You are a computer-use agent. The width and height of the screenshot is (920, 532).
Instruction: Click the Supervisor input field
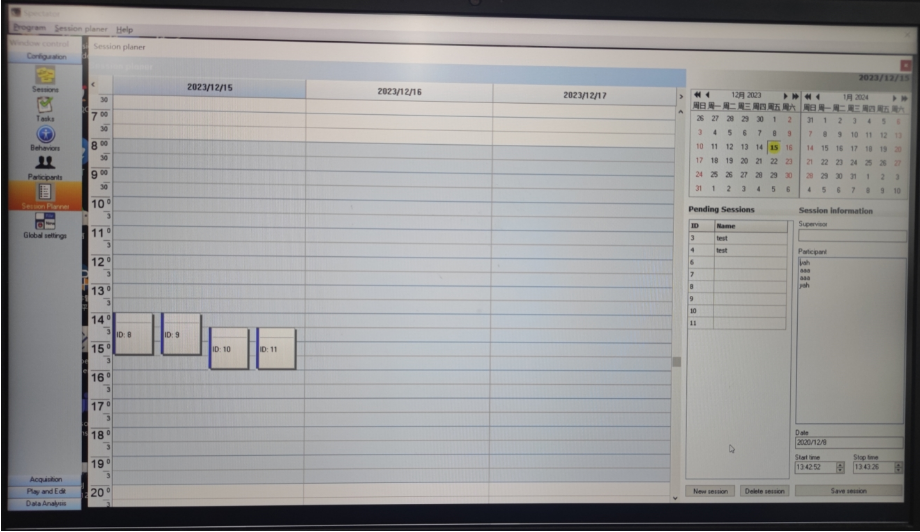tap(849, 237)
